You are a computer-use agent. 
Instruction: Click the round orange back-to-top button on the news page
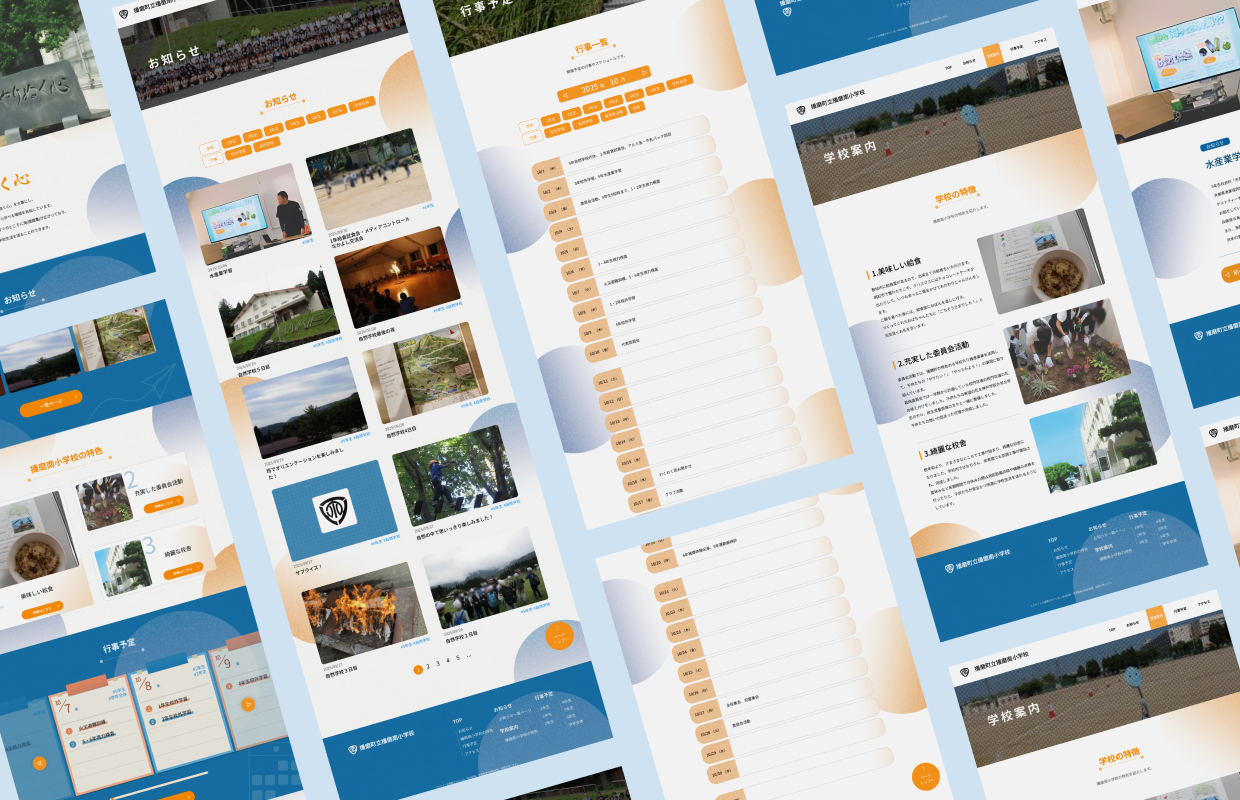tap(559, 637)
